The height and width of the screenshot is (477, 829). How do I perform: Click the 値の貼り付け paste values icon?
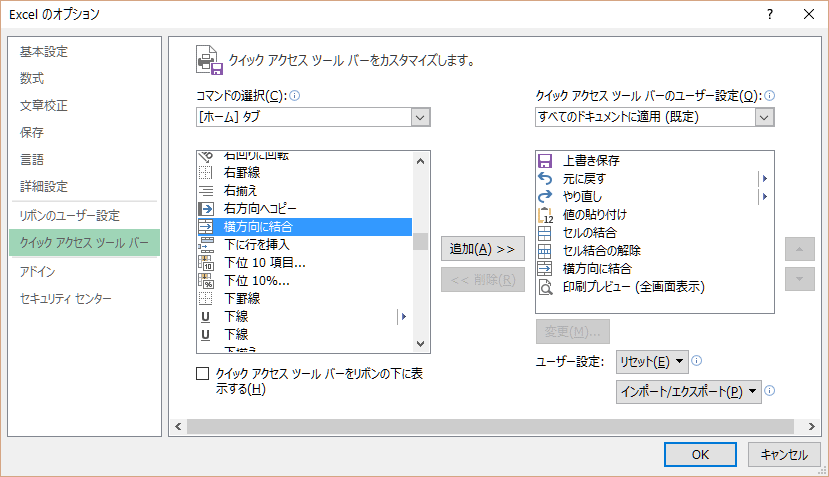[545, 214]
